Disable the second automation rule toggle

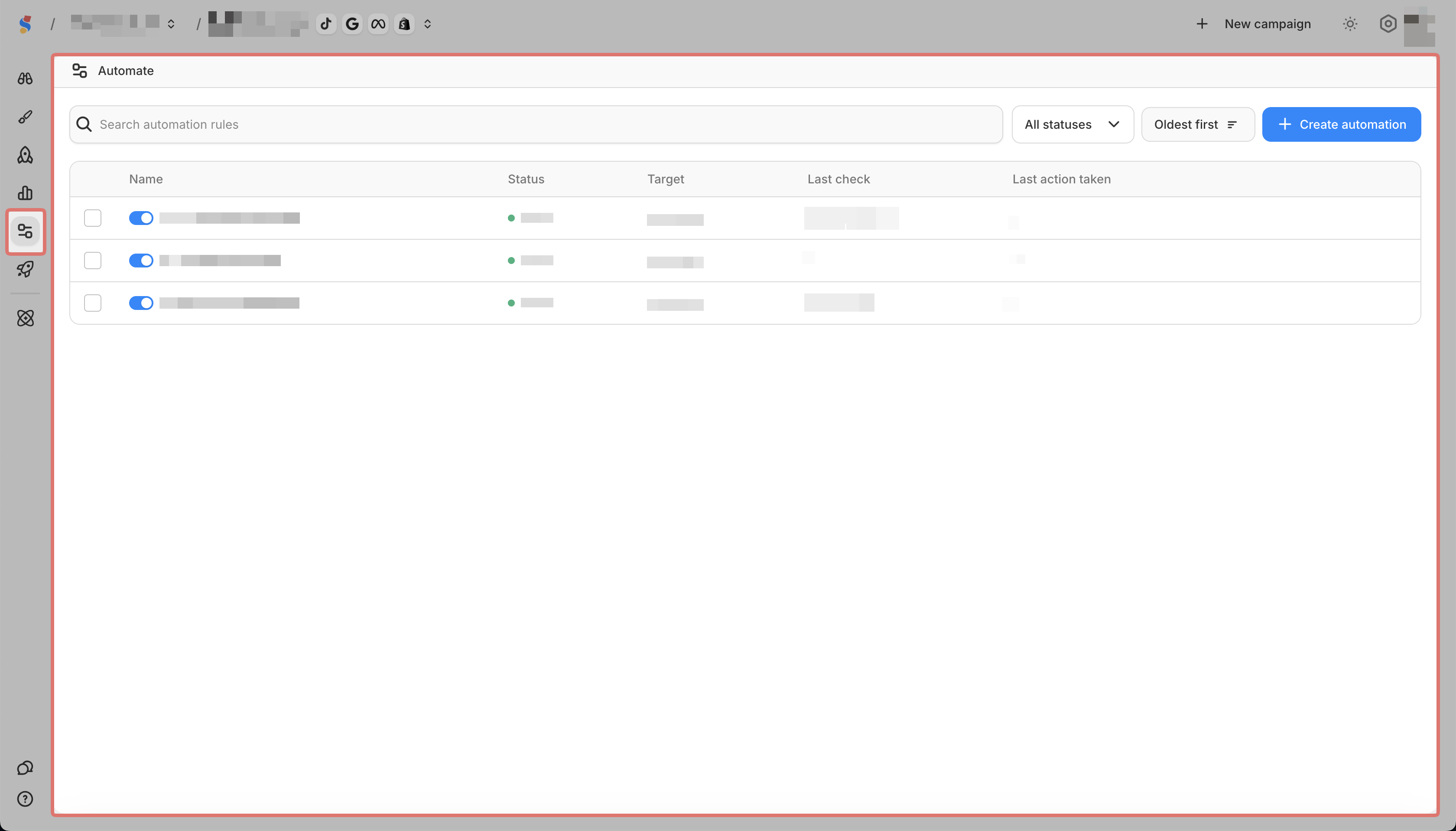pyautogui.click(x=141, y=260)
